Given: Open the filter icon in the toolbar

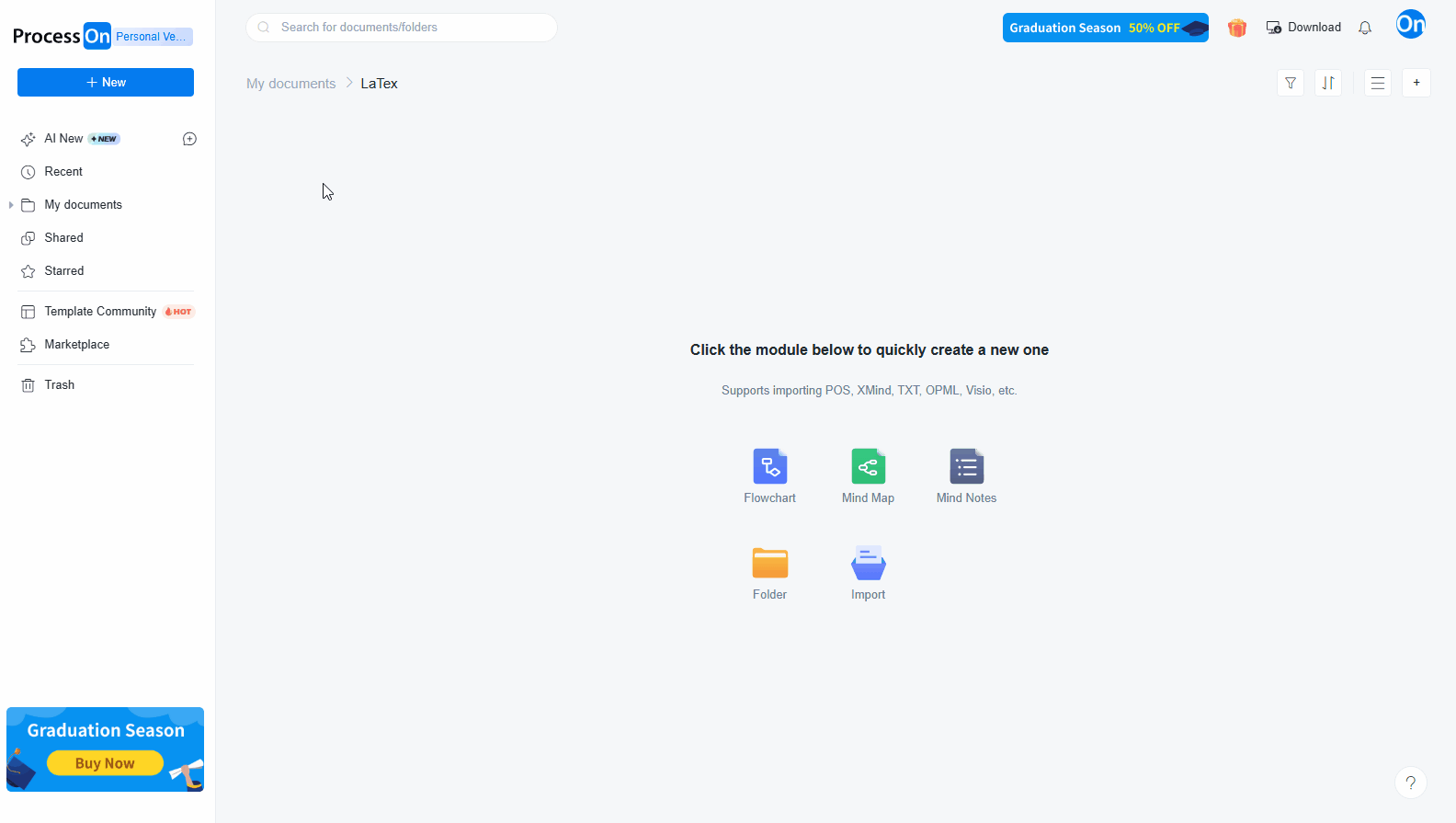Looking at the screenshot, I should tap(1291, 83).
